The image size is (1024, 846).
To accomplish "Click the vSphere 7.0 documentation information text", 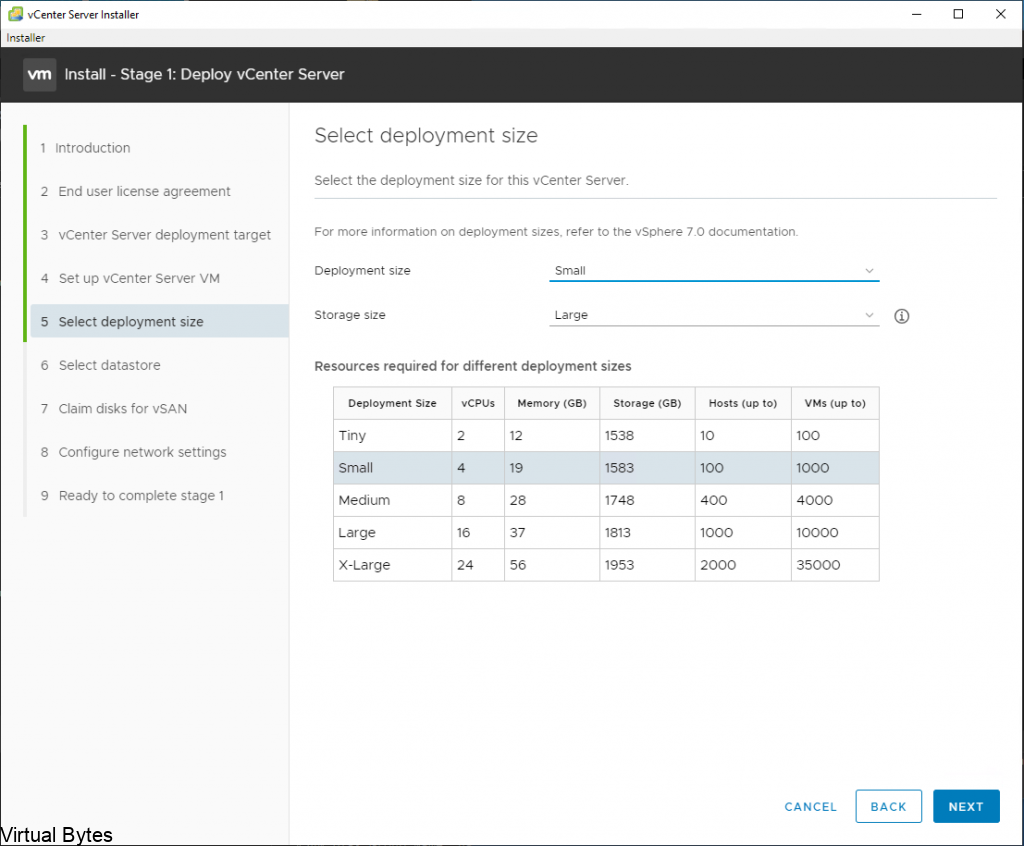I will [x=556, y=232].
